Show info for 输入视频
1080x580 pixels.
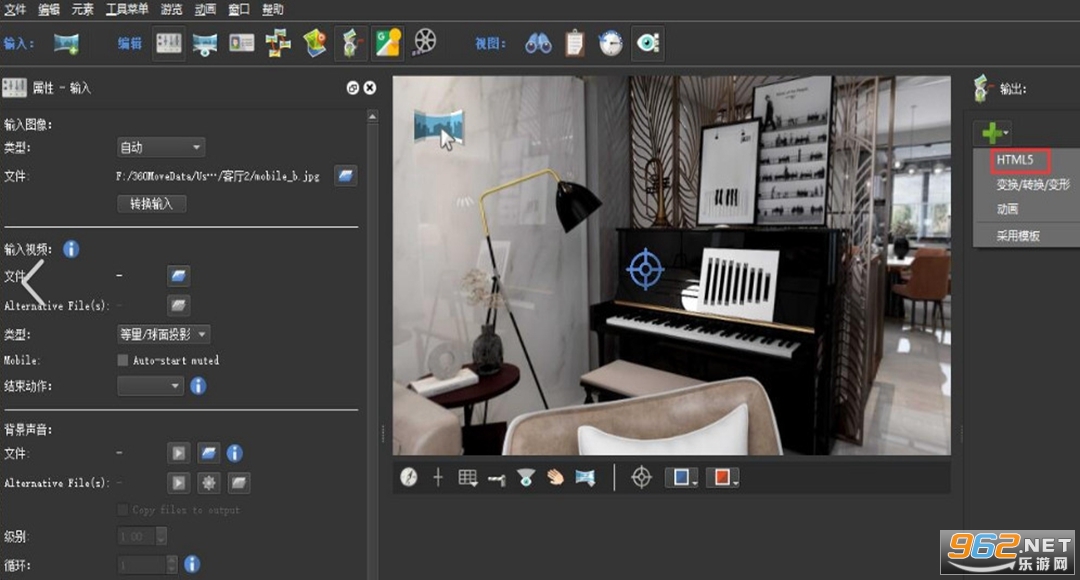(x=71, y=249)
